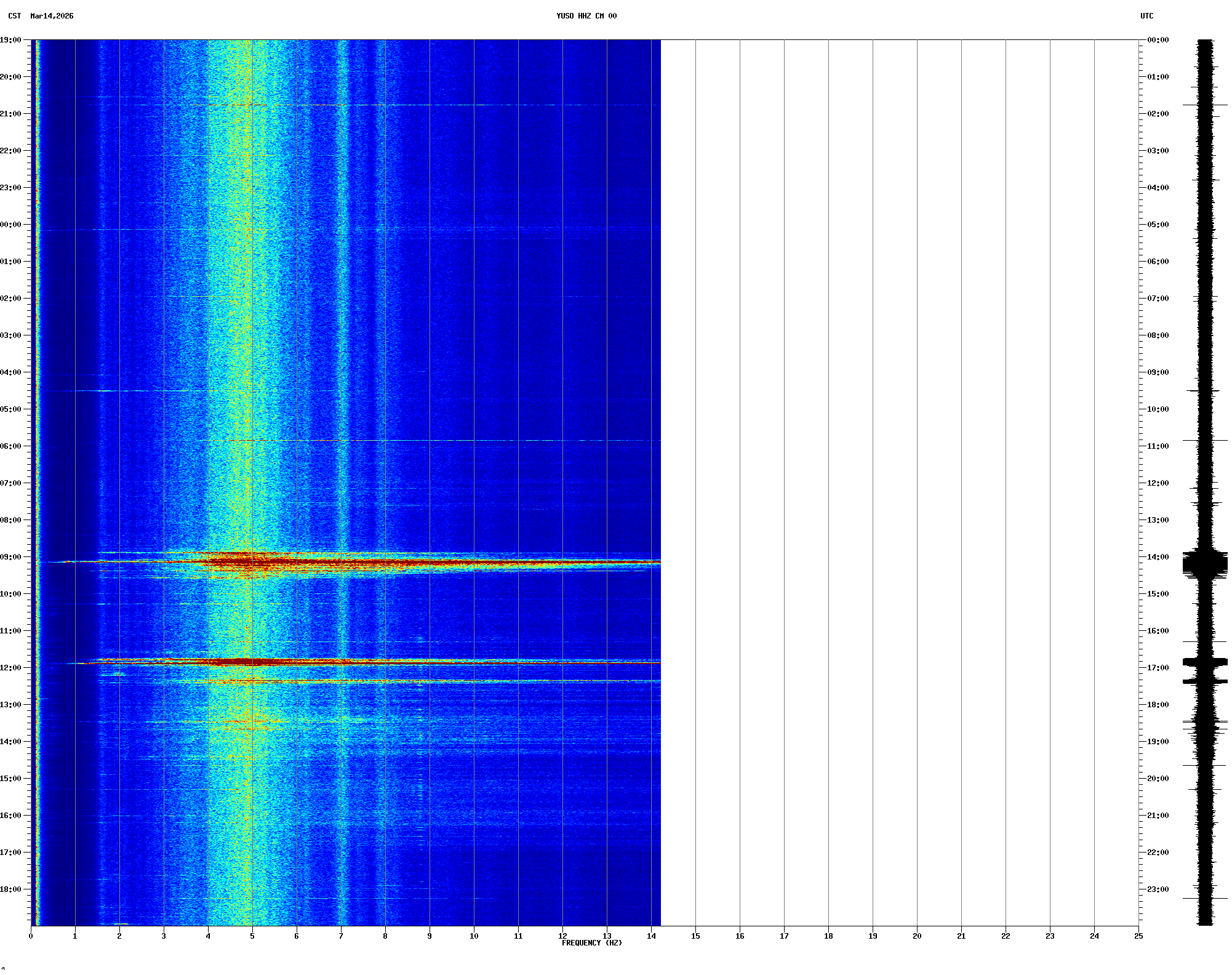Click the YUSO HHZ CM 00 title
The height and width of the screenshot is (975, 1232).
(586, 16)
